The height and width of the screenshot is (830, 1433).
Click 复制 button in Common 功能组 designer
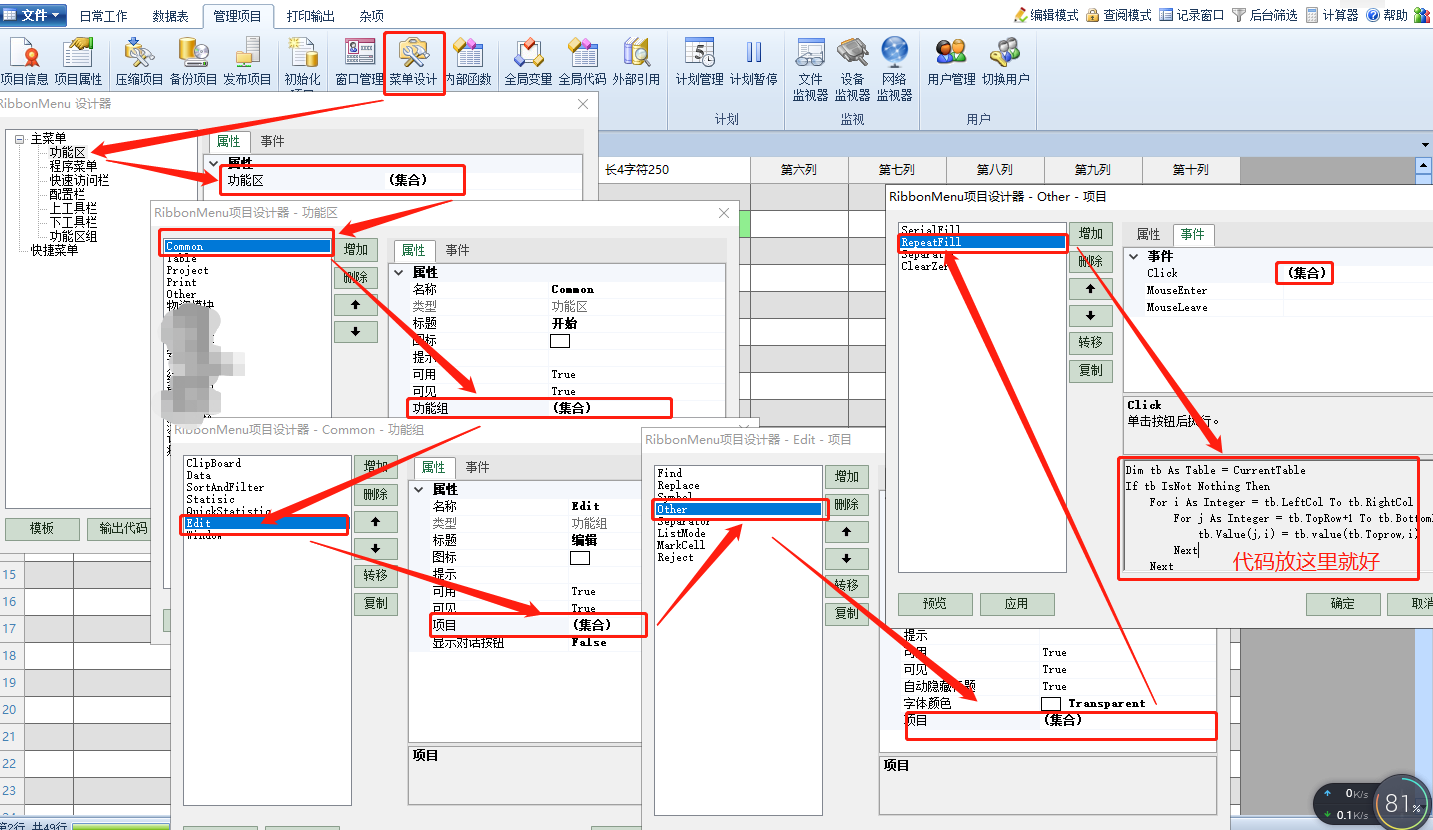(x=376, y=604)
